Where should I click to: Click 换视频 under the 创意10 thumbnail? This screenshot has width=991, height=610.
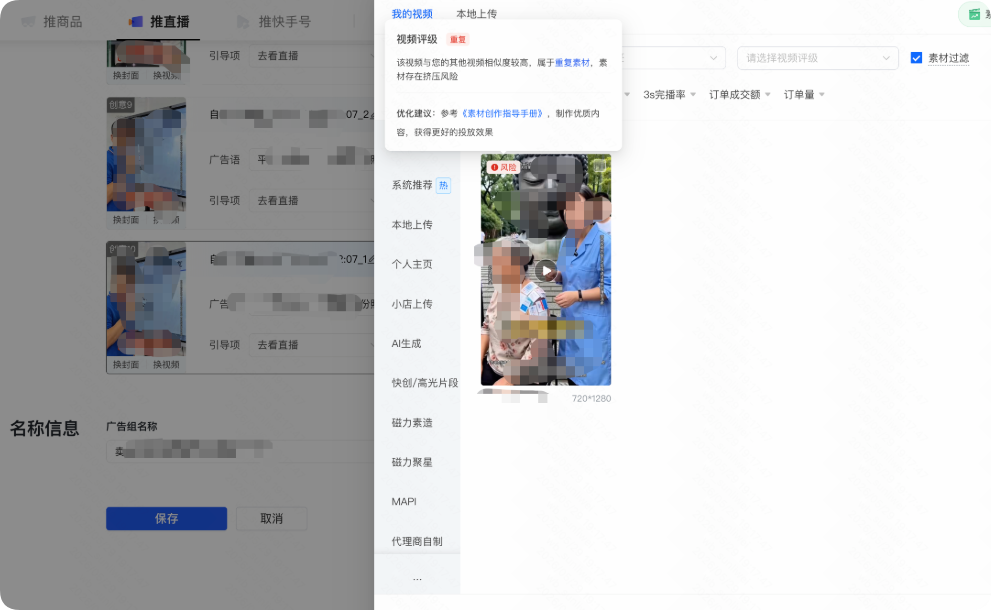166,365
